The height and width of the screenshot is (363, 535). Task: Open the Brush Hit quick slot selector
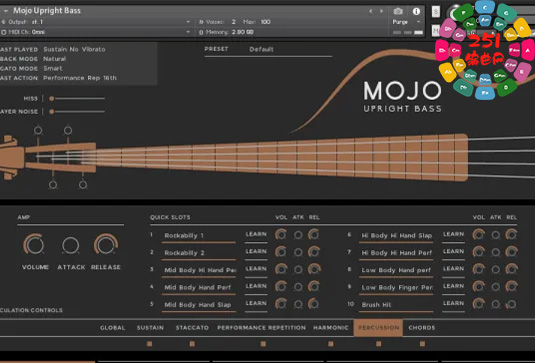[396, 305]
